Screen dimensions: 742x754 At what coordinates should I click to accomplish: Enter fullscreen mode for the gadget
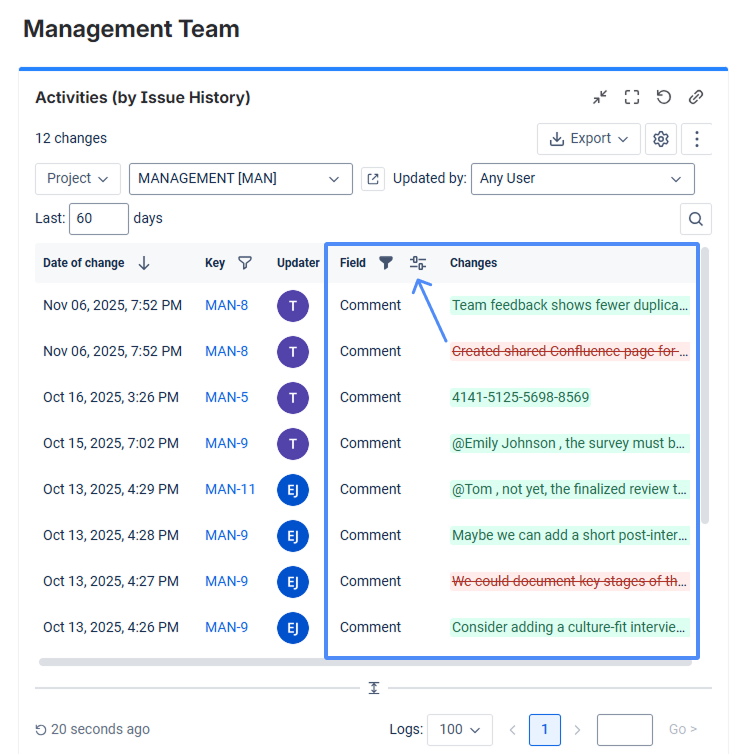pyautogui.click(x=632, y=97)
